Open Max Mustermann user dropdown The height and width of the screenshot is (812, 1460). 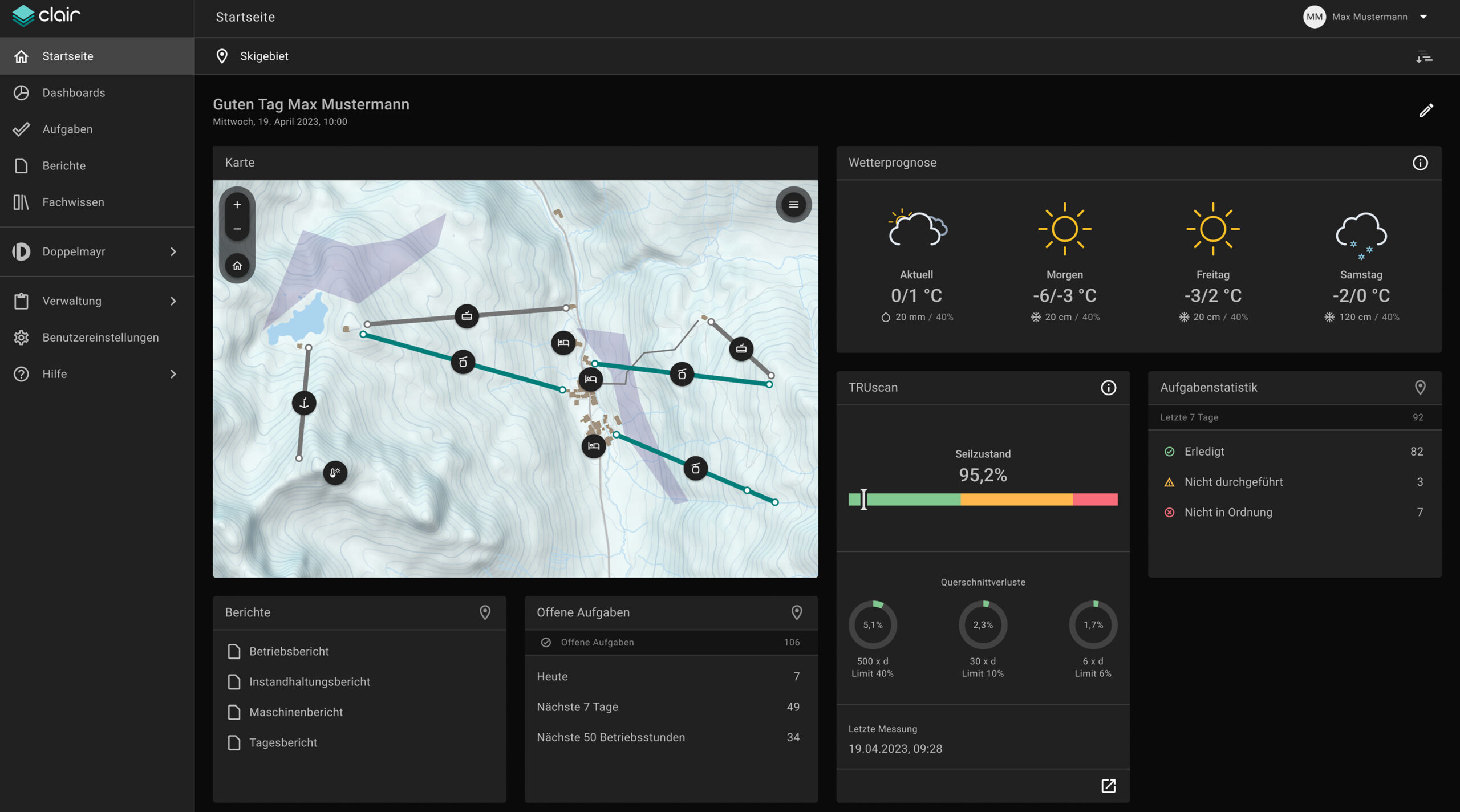point(1423,17)
